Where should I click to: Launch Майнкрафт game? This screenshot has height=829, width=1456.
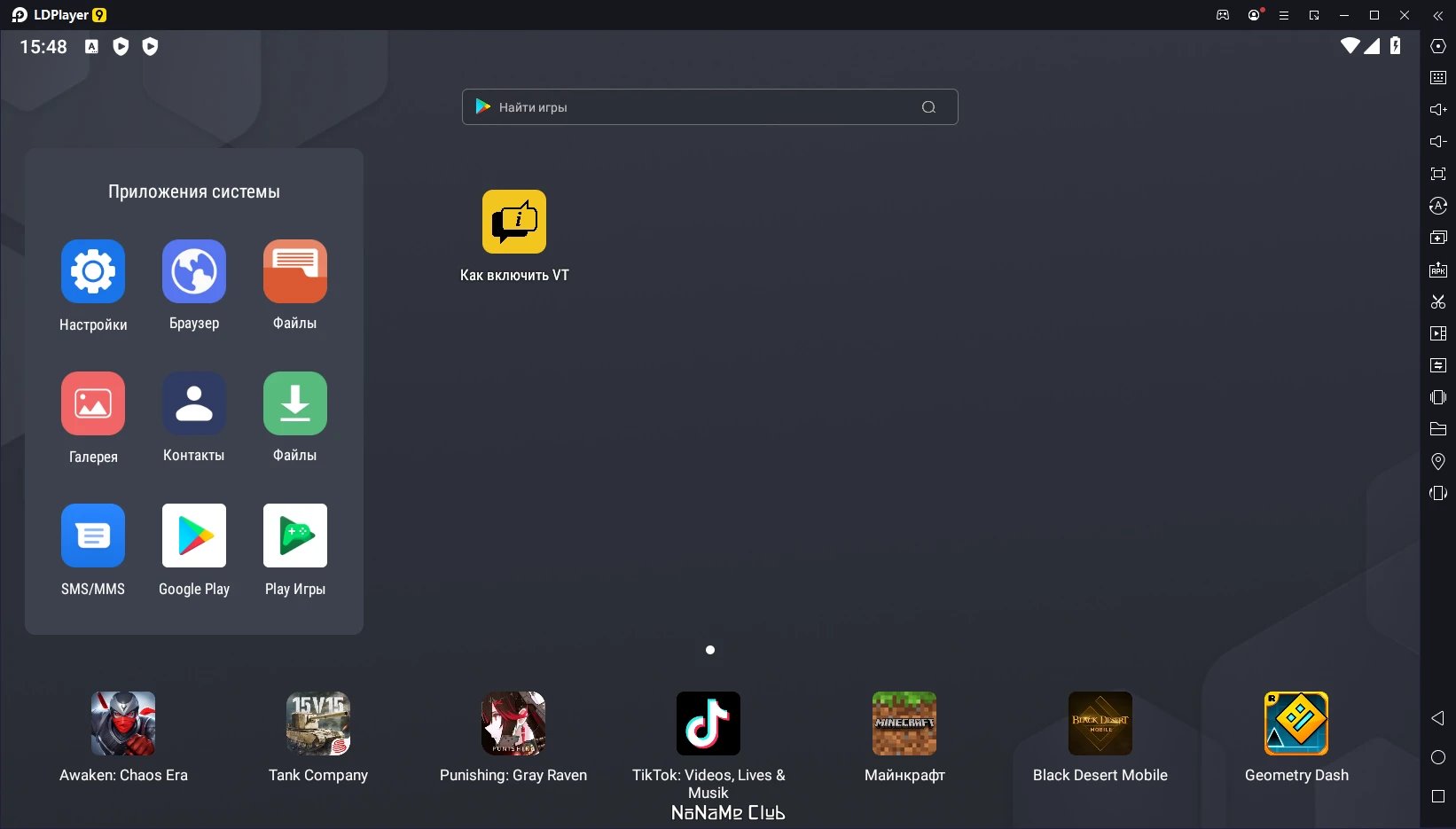tap(904, 723)
